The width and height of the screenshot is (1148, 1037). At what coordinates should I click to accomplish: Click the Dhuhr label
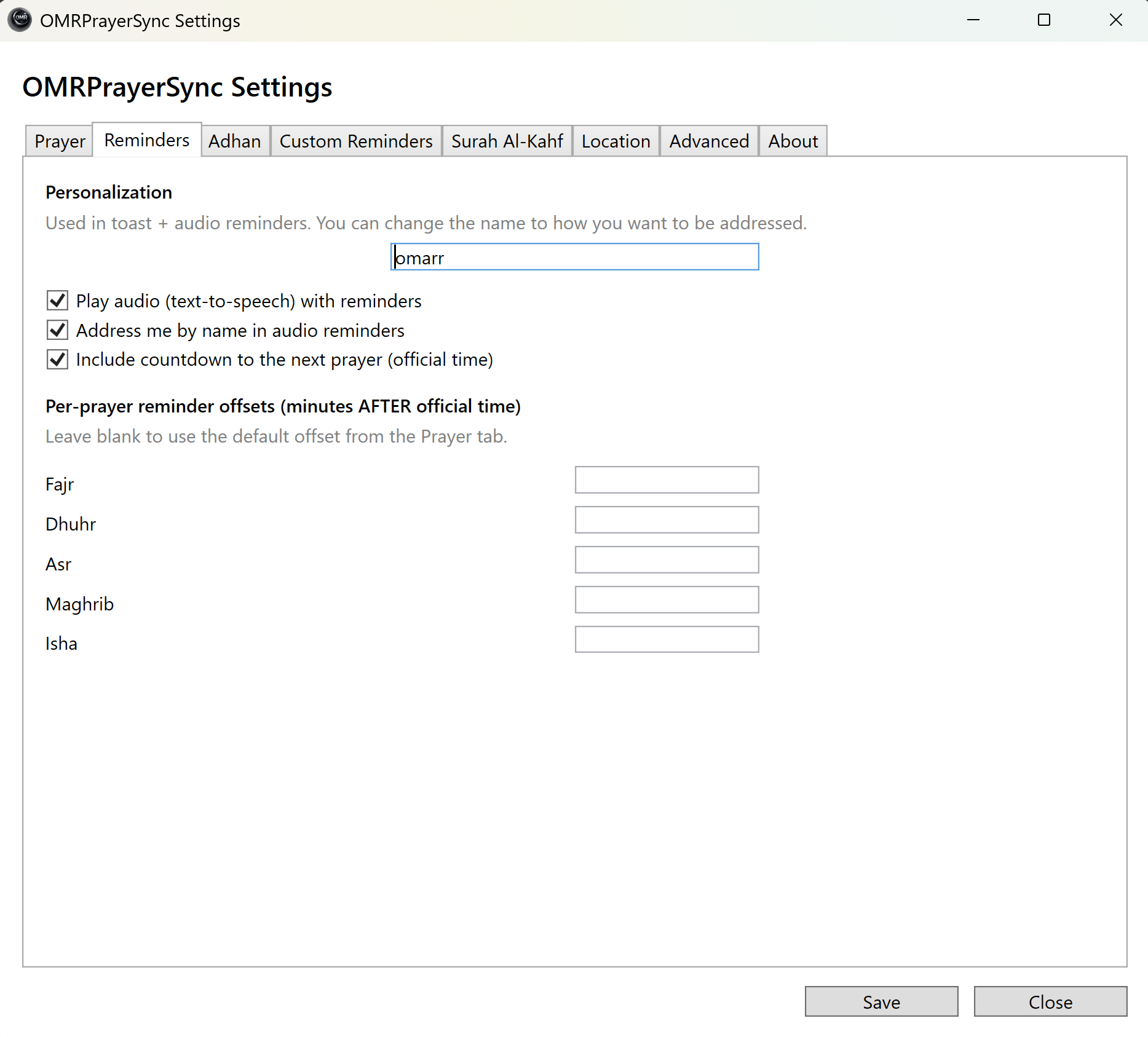(x=71, y=524)
